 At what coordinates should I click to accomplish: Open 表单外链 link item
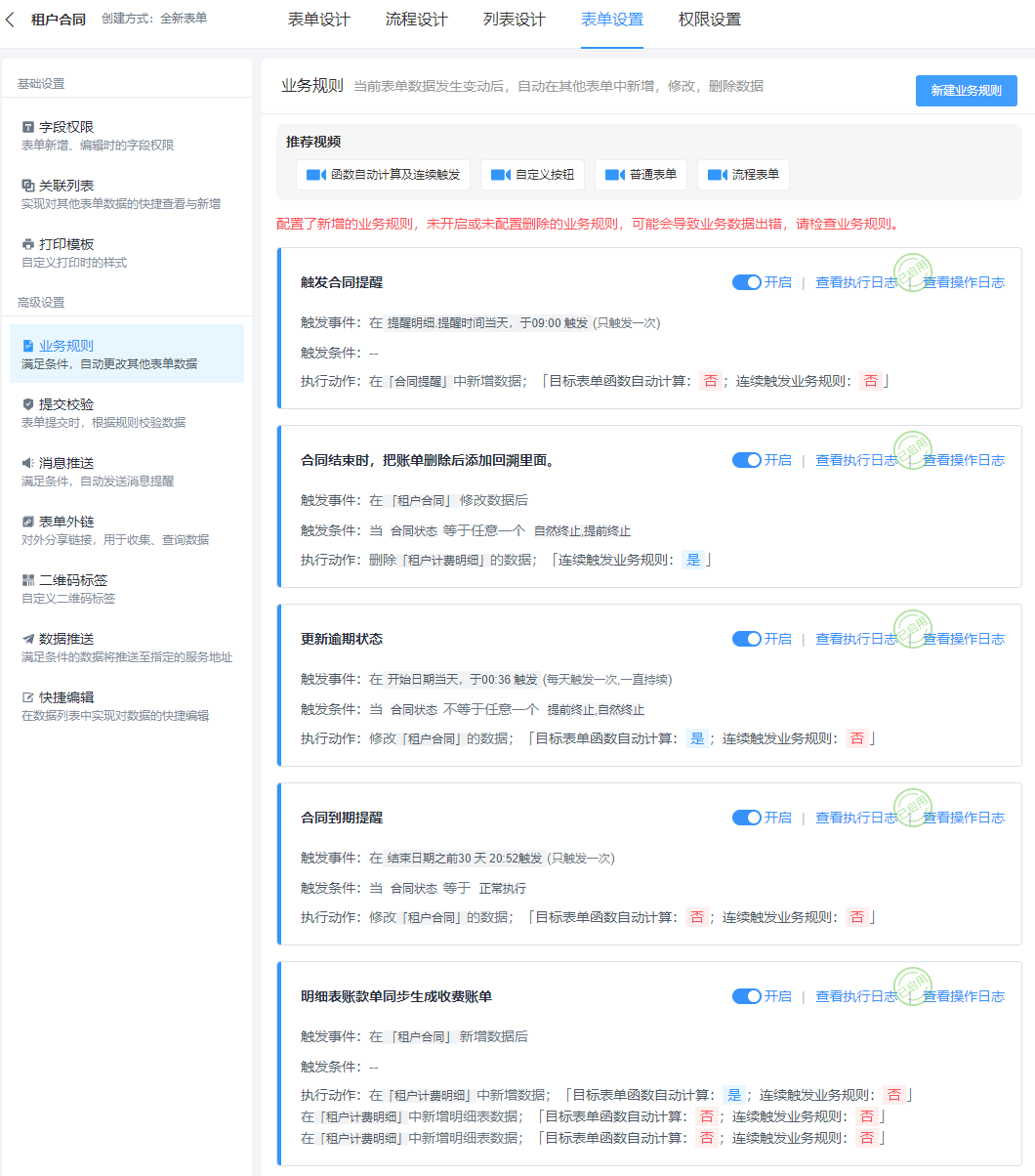coord(66,522)
